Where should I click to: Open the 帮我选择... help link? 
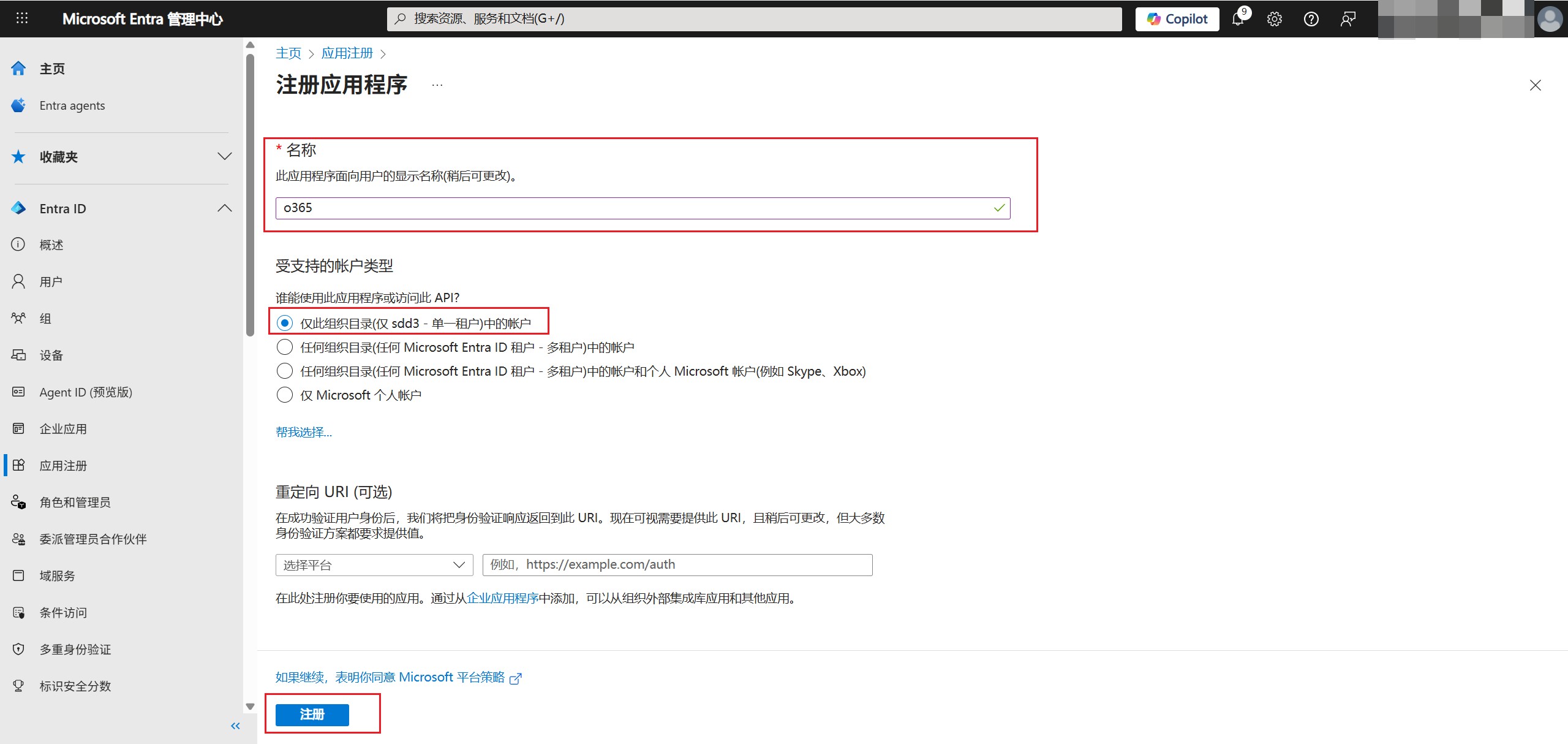[x=304, y=432]
